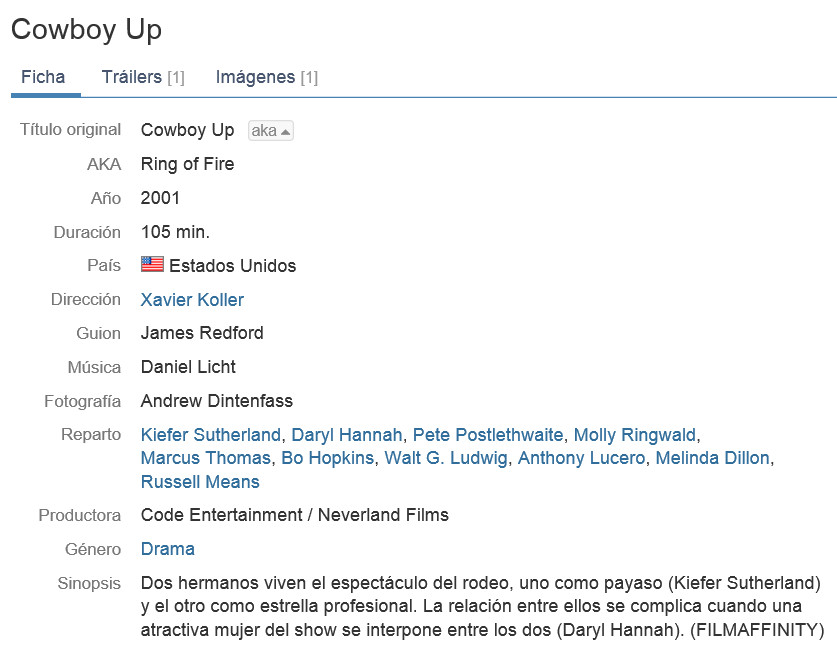
Task: Click the Estados Unidos country text
Action: (x=232, y=266)
